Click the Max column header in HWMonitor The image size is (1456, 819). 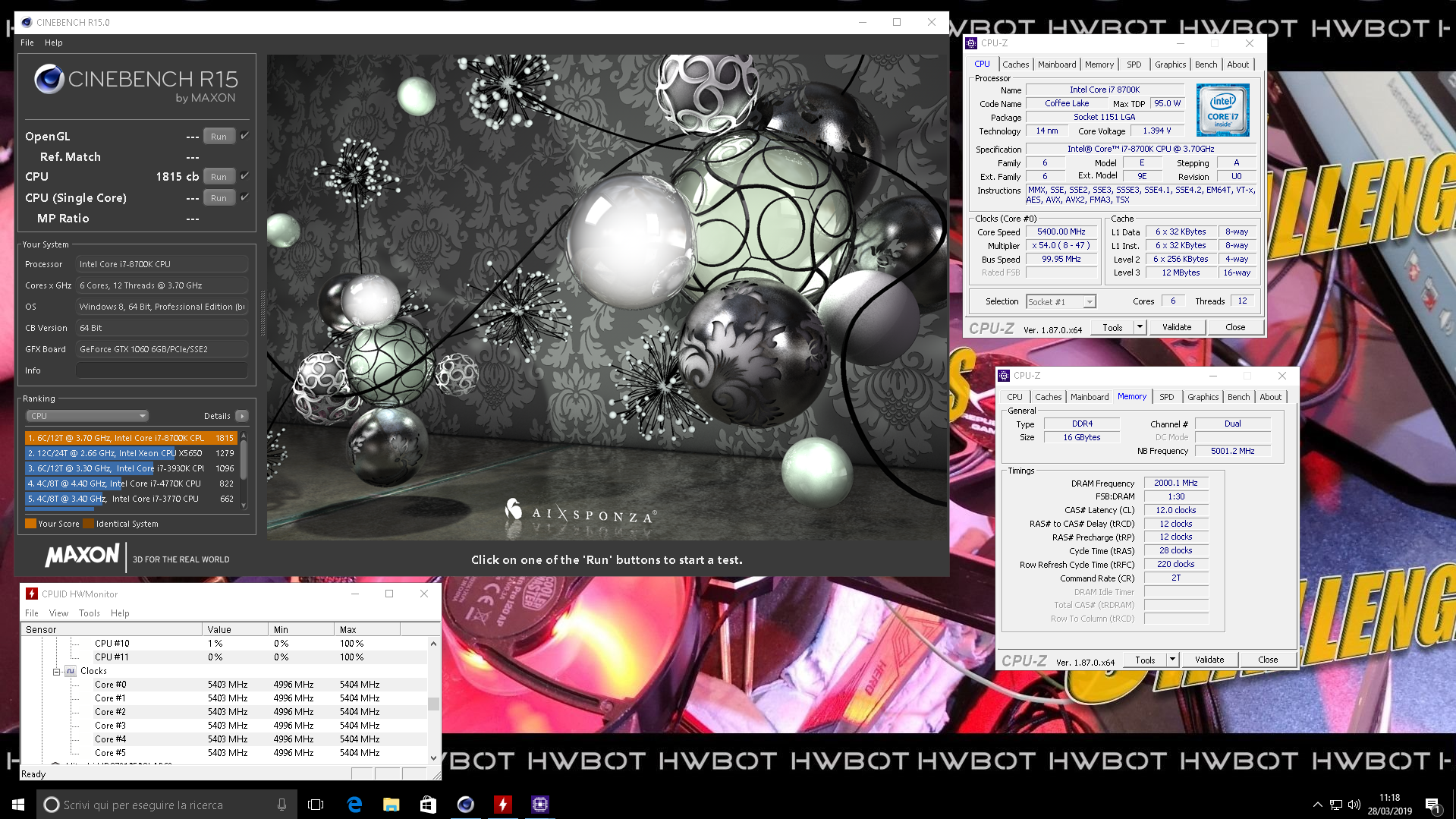(366, 629)
